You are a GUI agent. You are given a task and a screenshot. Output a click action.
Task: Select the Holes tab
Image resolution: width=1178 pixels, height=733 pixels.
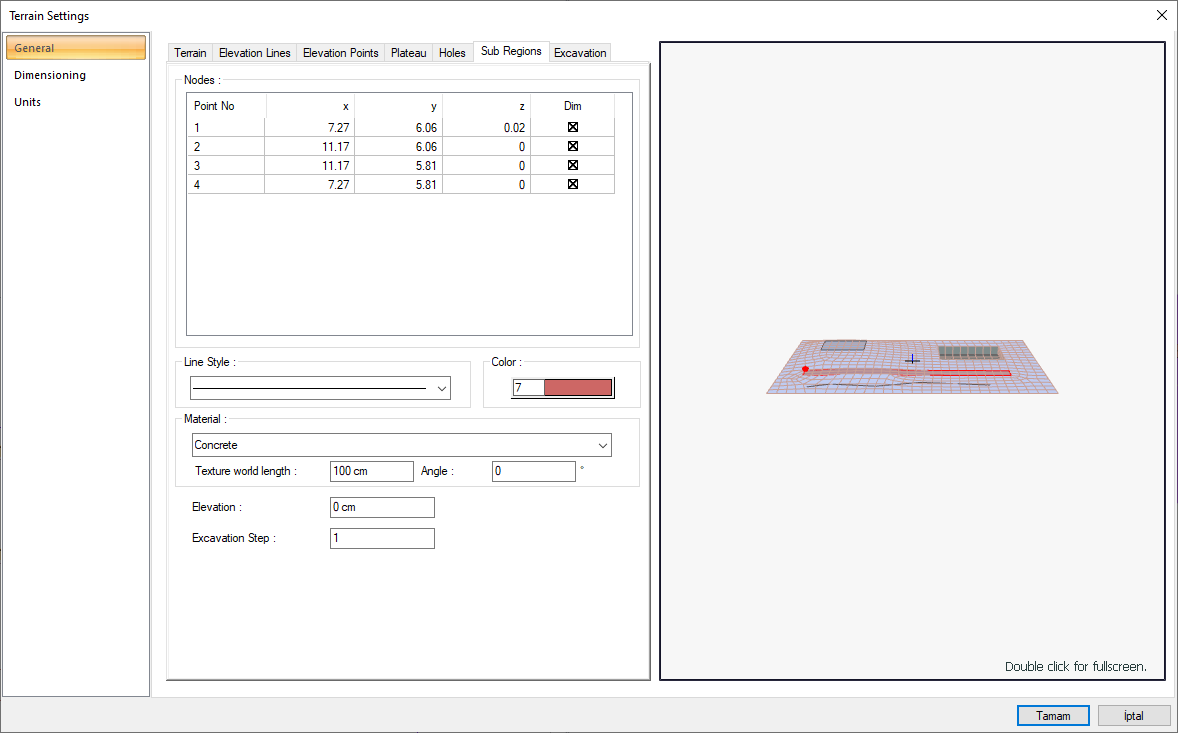click(452, 53)
